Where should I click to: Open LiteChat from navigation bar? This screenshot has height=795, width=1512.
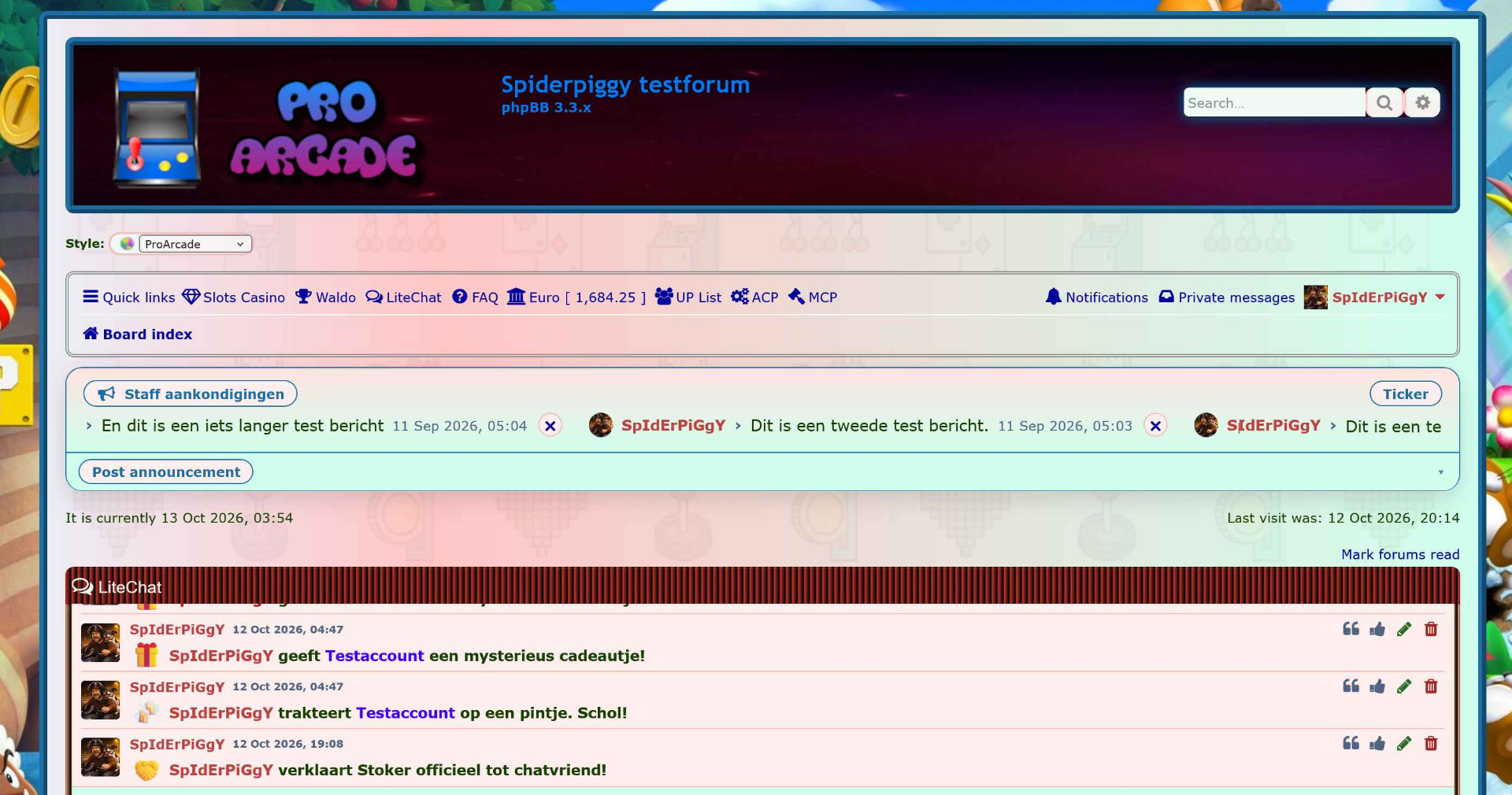[x=403, y=298]
